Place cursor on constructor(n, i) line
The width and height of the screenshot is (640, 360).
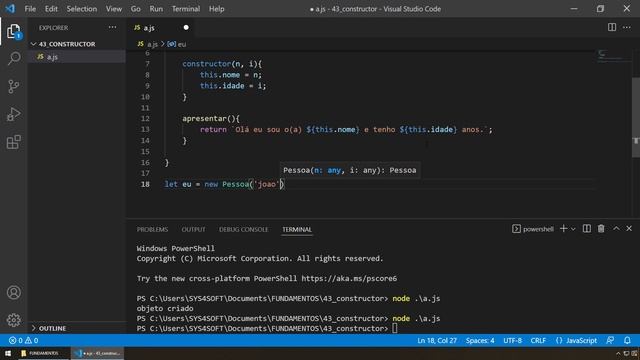click(222, 64)
